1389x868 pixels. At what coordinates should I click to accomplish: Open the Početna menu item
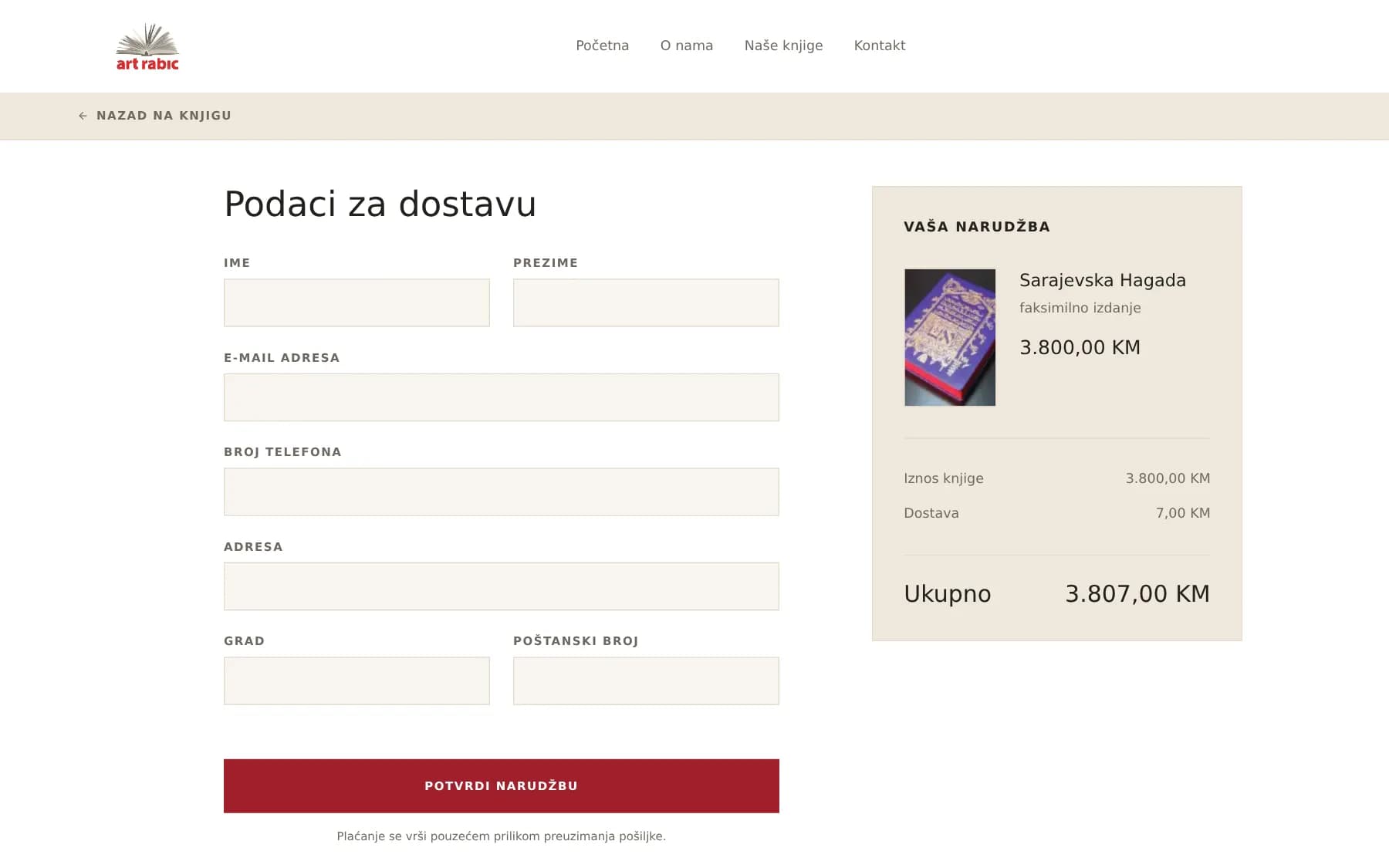pos(602,46)
